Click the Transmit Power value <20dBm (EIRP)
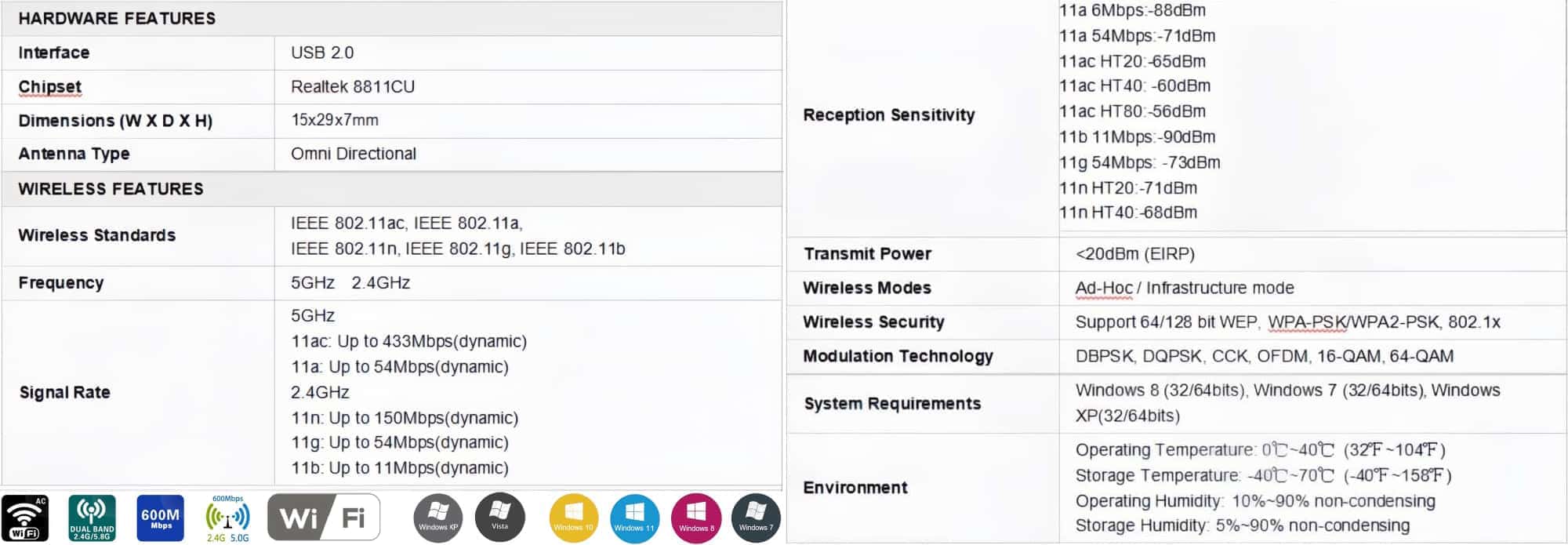 pyautogui.click(x=1134, y=254)
